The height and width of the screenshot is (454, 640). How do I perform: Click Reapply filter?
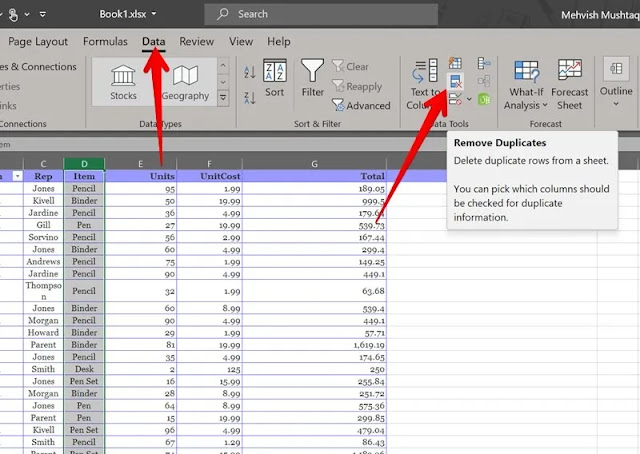(x=357, y=86)
